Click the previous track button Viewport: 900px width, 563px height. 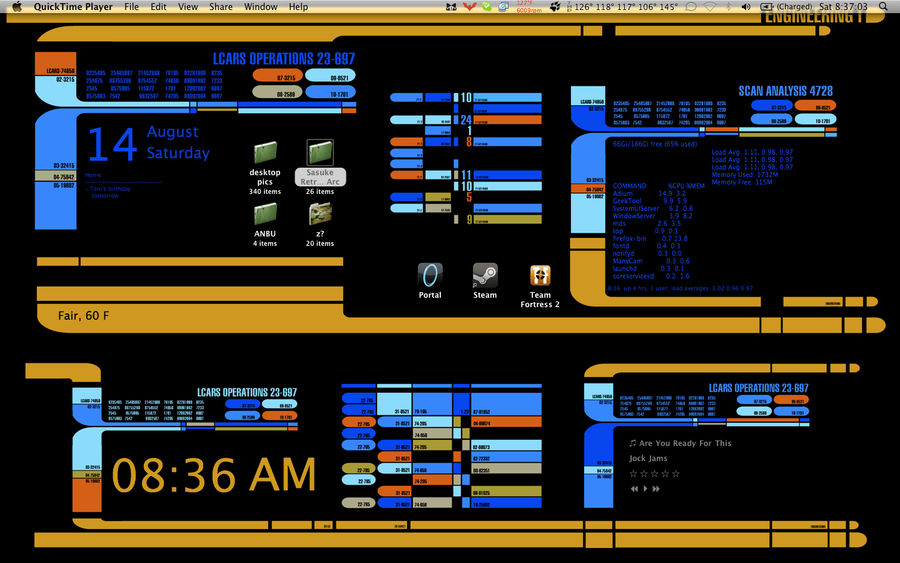pyautogui.click(x=634, y=489)
